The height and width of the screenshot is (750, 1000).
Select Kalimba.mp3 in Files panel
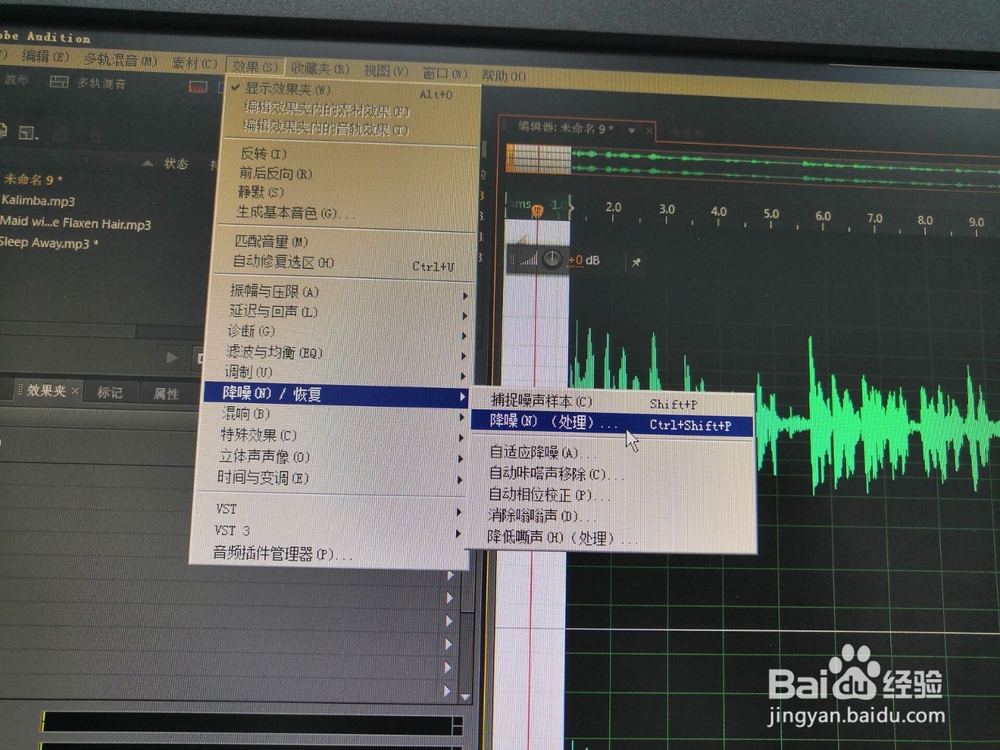pos(38,200)
